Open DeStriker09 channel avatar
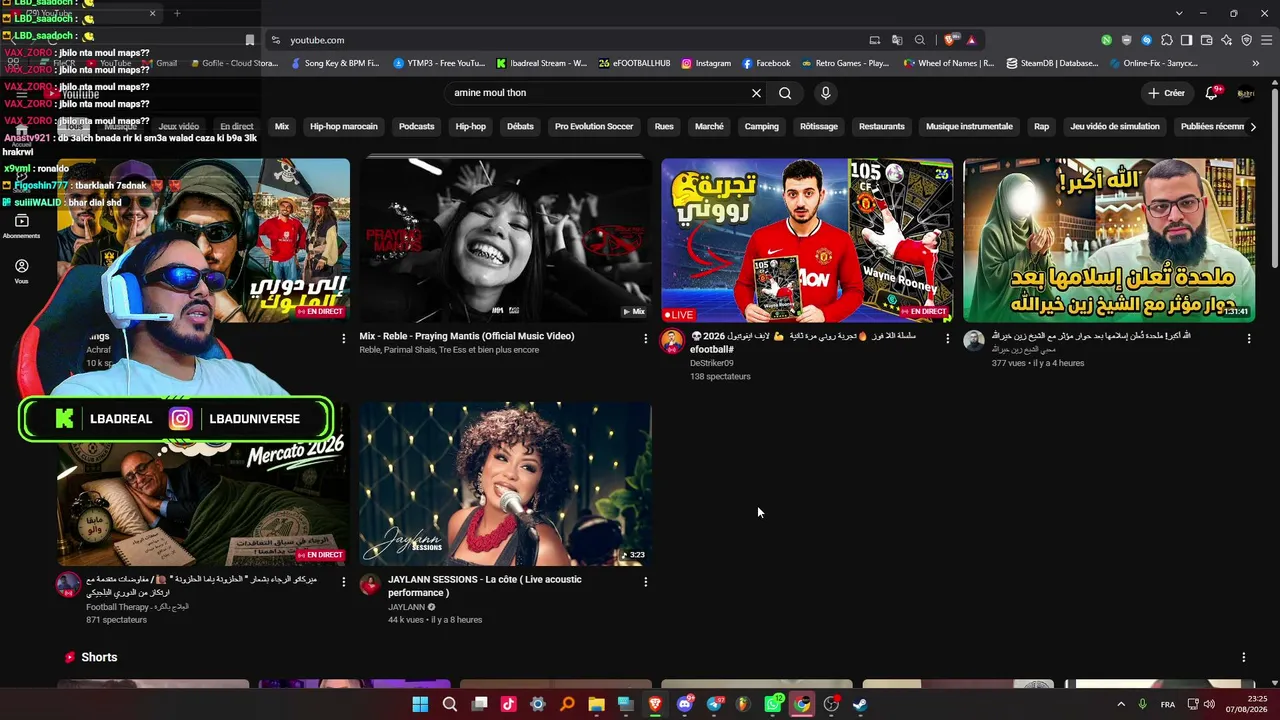Viewport: 1280px width, 720px height. (673, 342)
